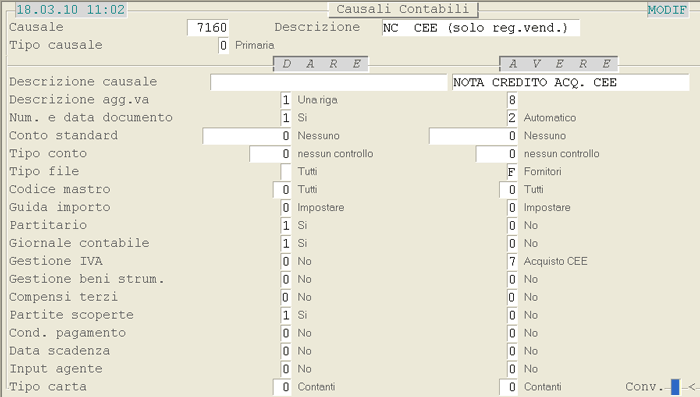700x397 pixels.
Task: Select the D A R E column header
Action: [x=321, y=64]
